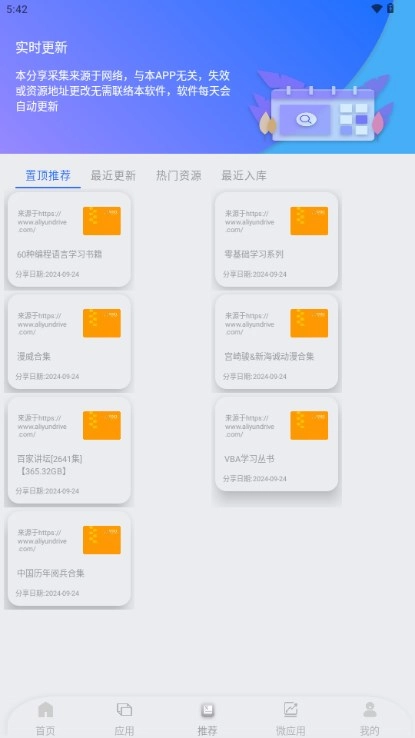The width and height of the screenshot is (415, 738).
Task: Open the 应用 apps icon
Action: pos(124,709)
